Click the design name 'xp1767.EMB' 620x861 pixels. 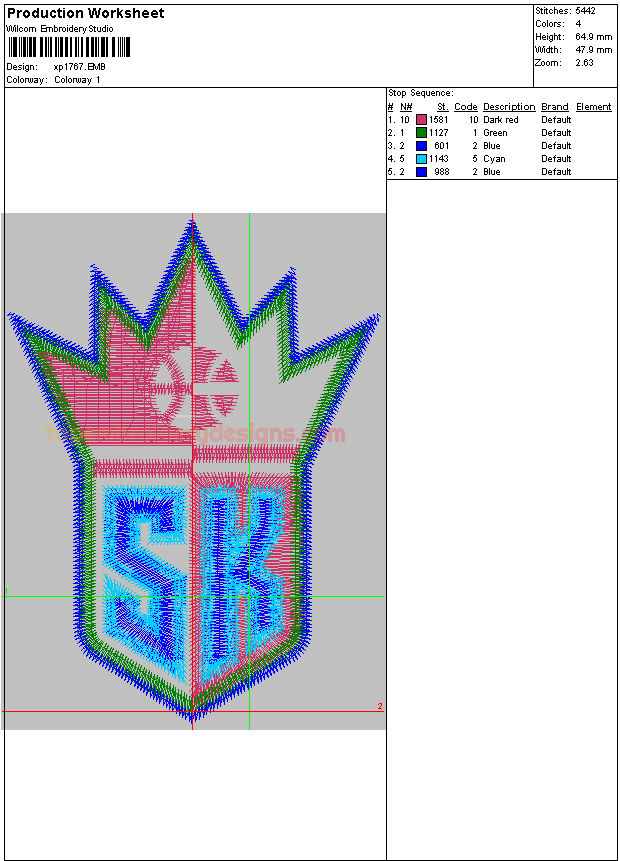tap(80, 66)
